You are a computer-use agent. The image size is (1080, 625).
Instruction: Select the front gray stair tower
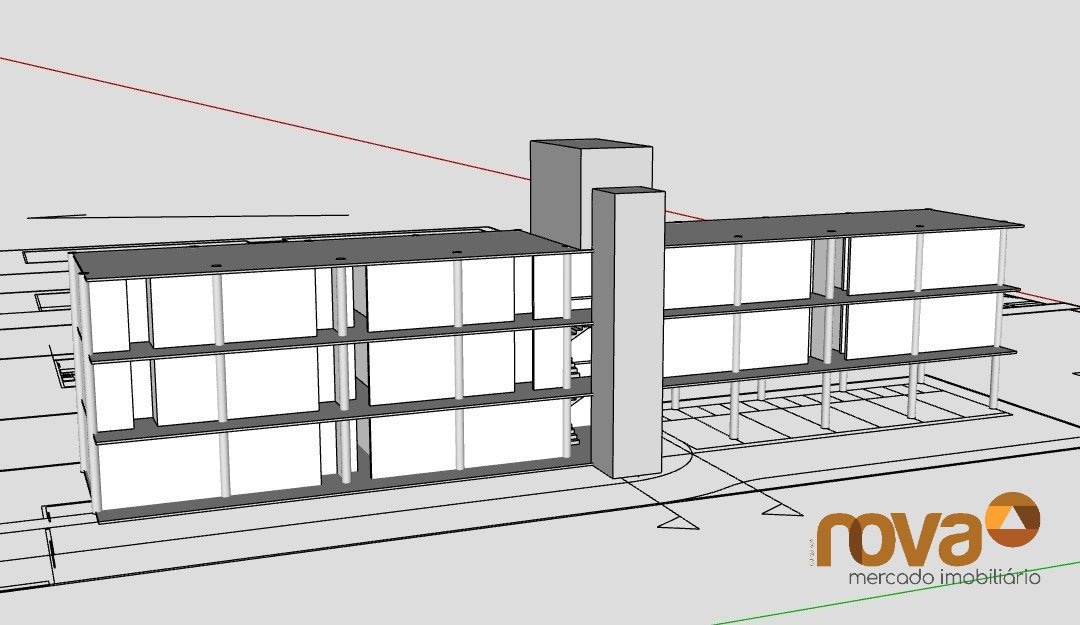[x=626, y=330]
